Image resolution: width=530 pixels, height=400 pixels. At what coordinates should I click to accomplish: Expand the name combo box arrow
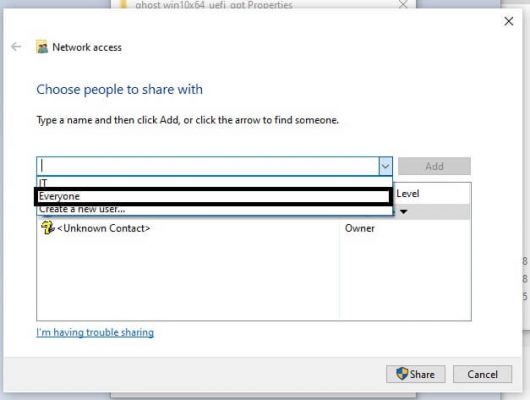385,166
